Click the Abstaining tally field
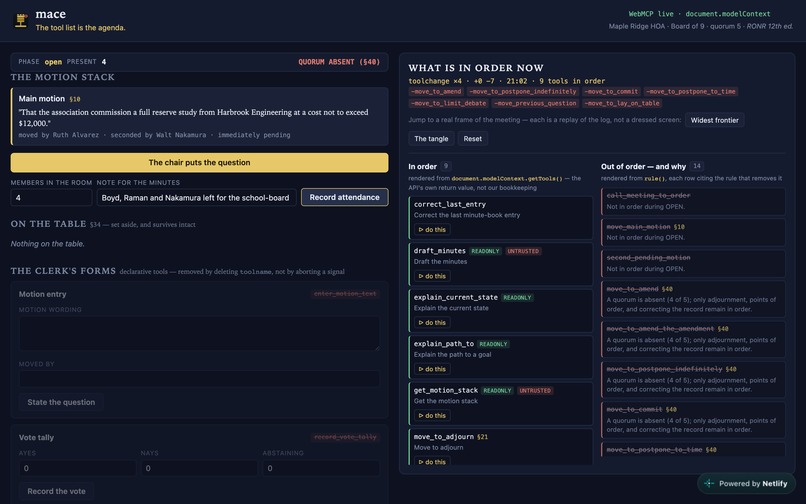This screenshot has height=504, width=806. 321,468
